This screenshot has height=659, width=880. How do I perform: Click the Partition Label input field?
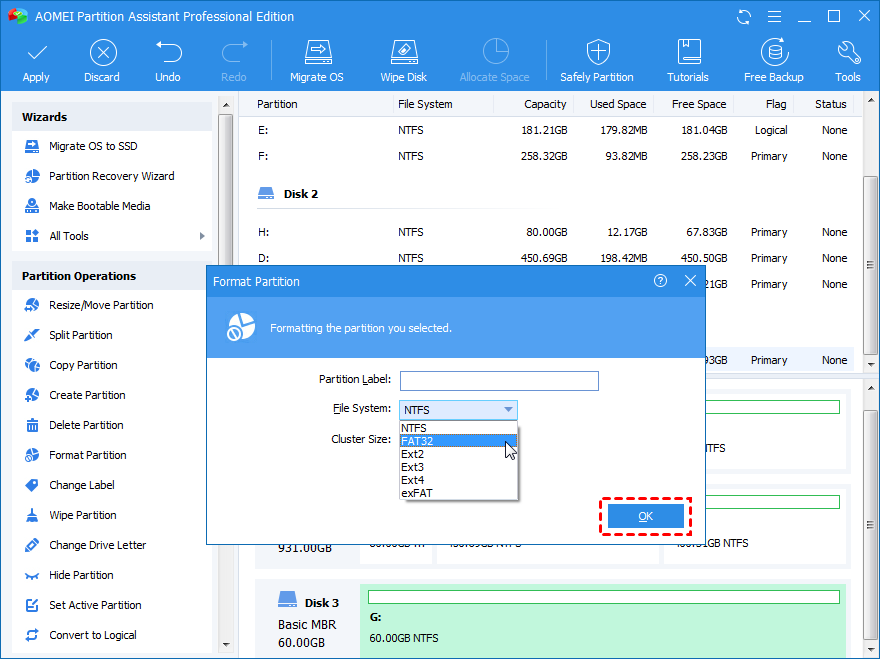[x=499, y=381]
